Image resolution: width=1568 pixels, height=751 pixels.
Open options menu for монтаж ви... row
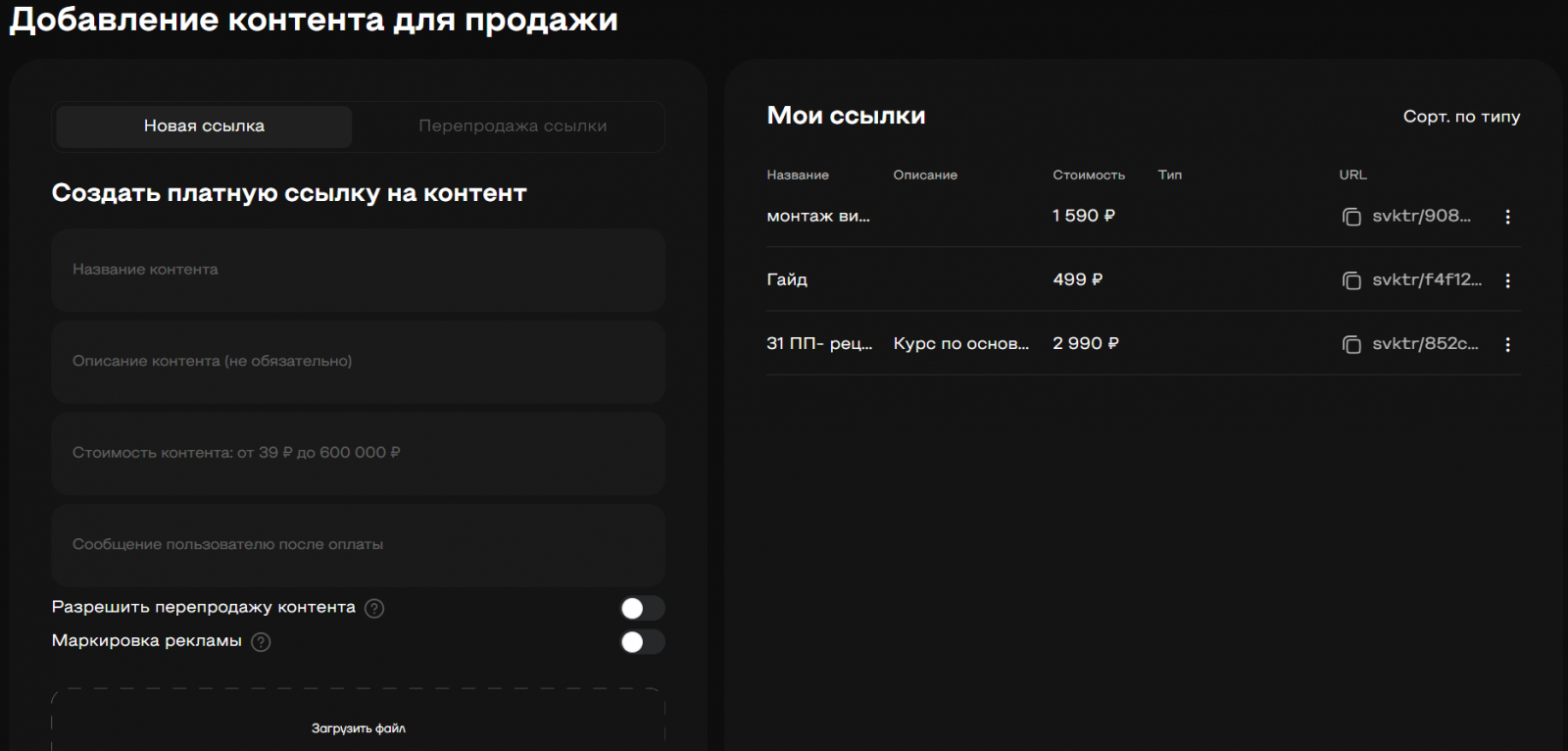point(1507,217)
